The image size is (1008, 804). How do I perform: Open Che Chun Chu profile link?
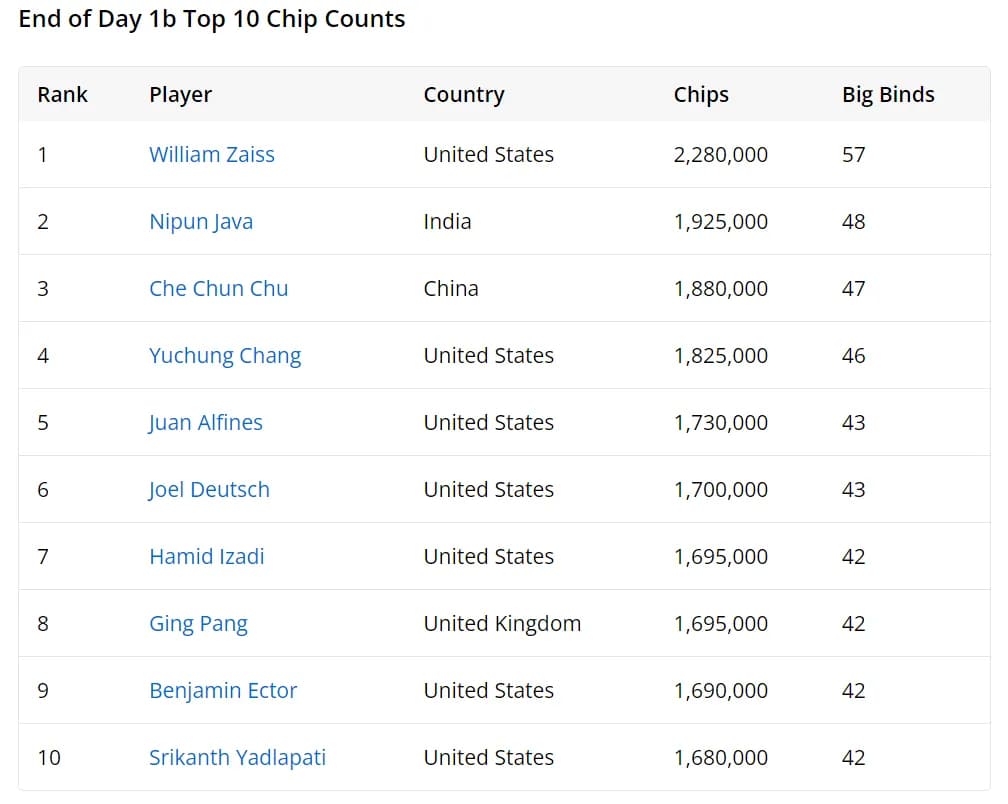coord(218,289)
